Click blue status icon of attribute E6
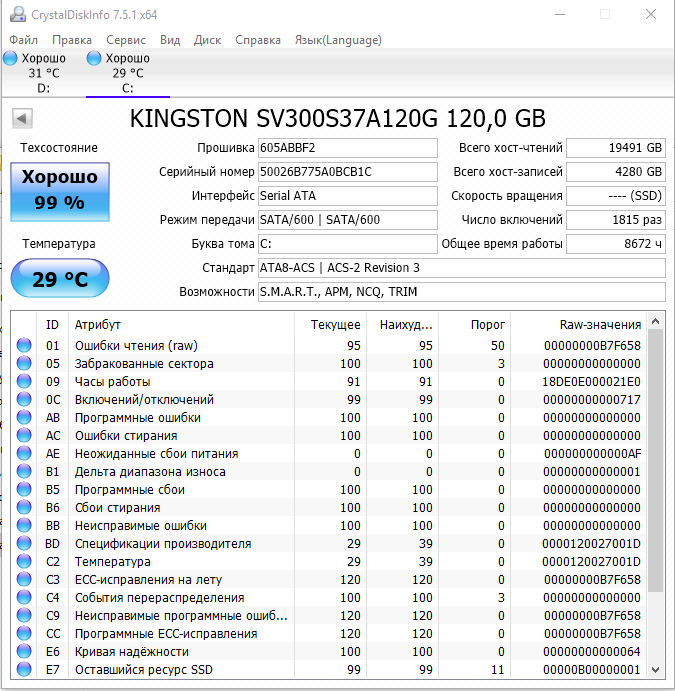 click(24, 651)
